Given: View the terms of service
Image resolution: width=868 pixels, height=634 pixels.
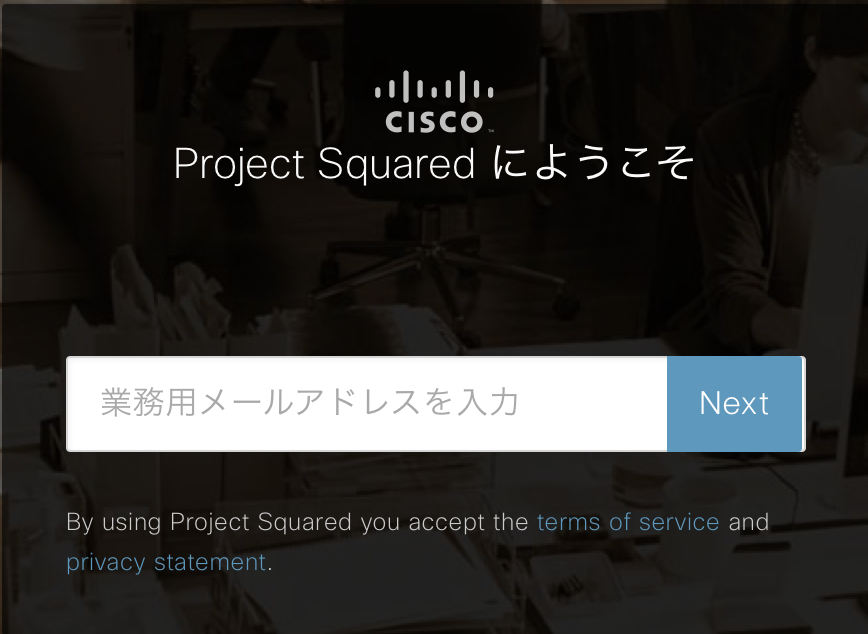Looking at the screenshot, I should pos(628,522).
